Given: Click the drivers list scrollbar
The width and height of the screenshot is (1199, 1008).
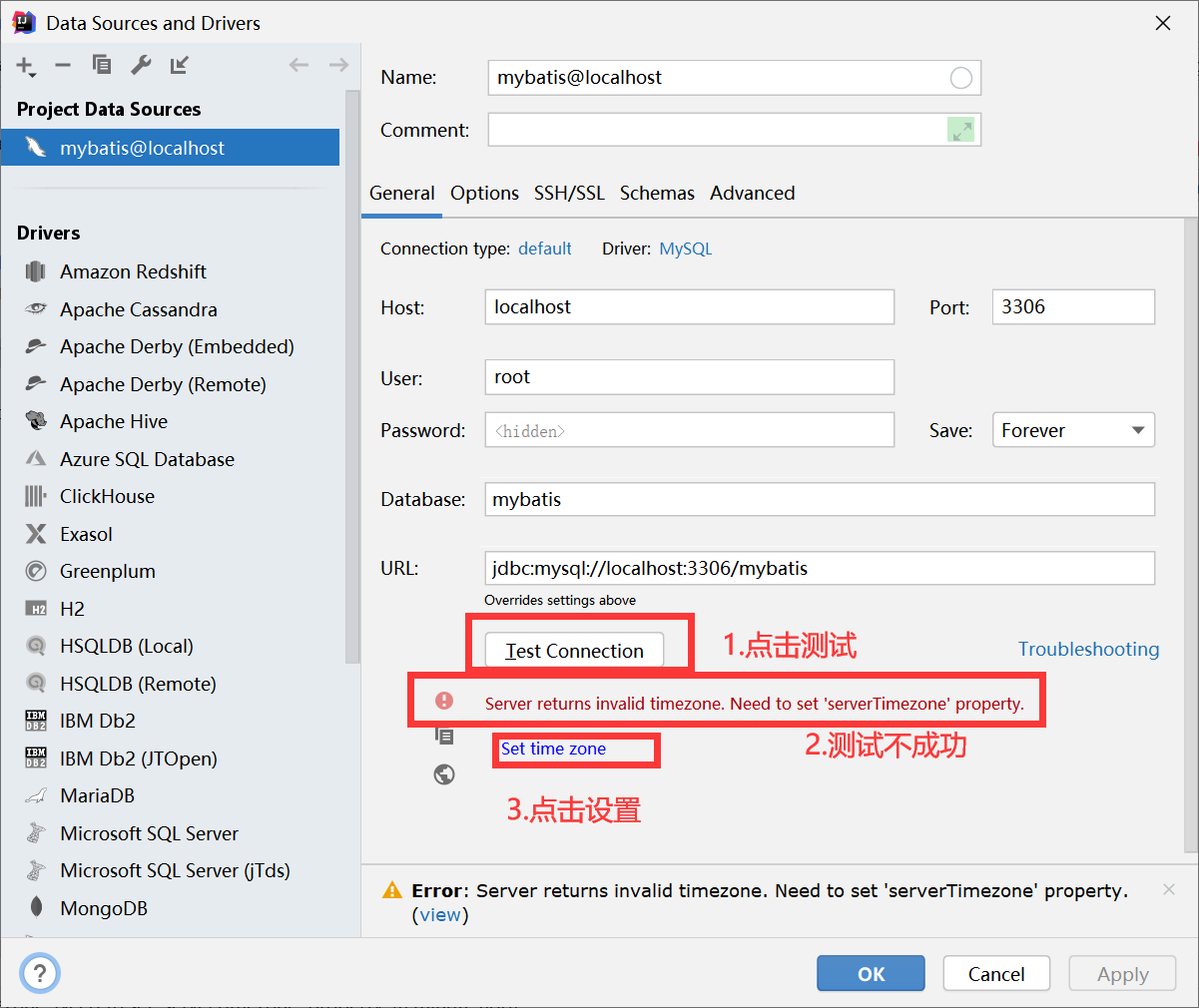Looking at the screenshot, I should (352, 377).
